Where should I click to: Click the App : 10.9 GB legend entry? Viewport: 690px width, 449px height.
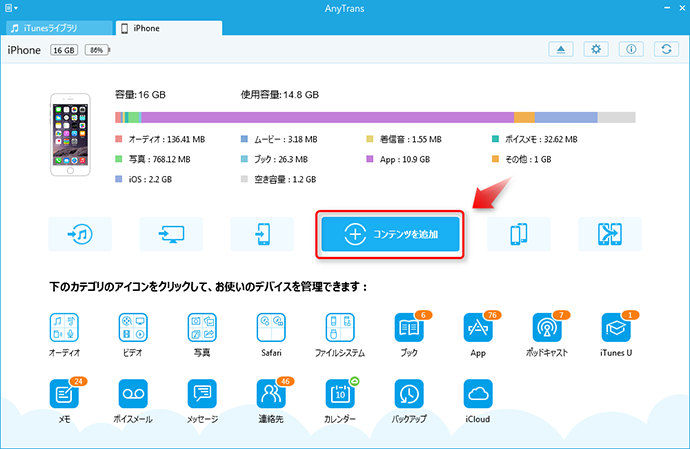pyautogui.click(x=398, y=159)
